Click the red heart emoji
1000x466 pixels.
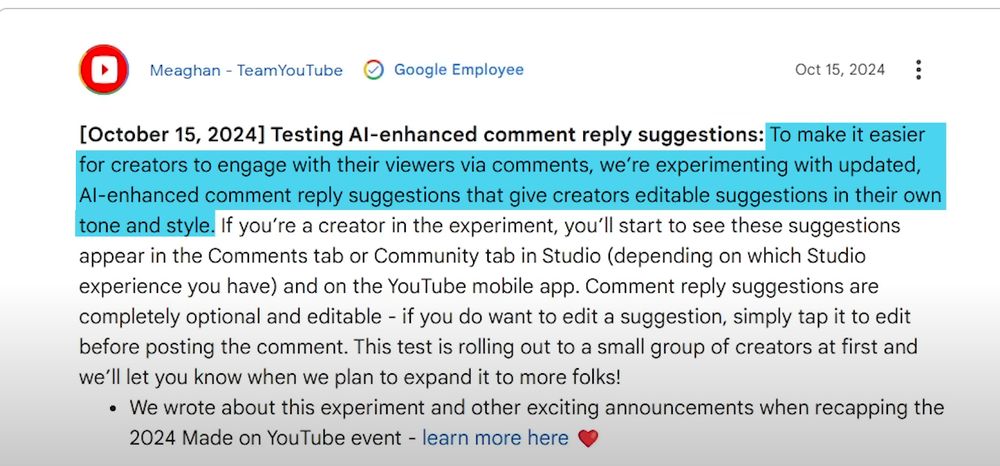[x=588, y=438]
